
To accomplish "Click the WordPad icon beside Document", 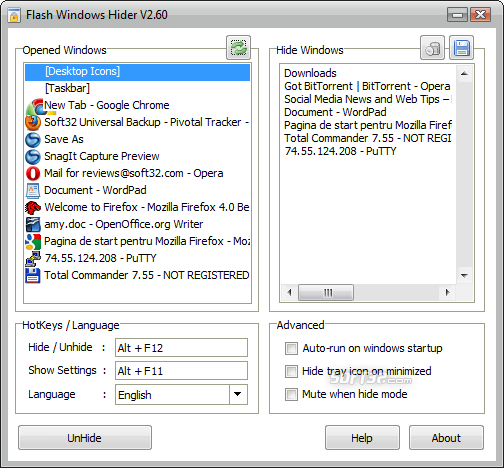I will (33, 190).
